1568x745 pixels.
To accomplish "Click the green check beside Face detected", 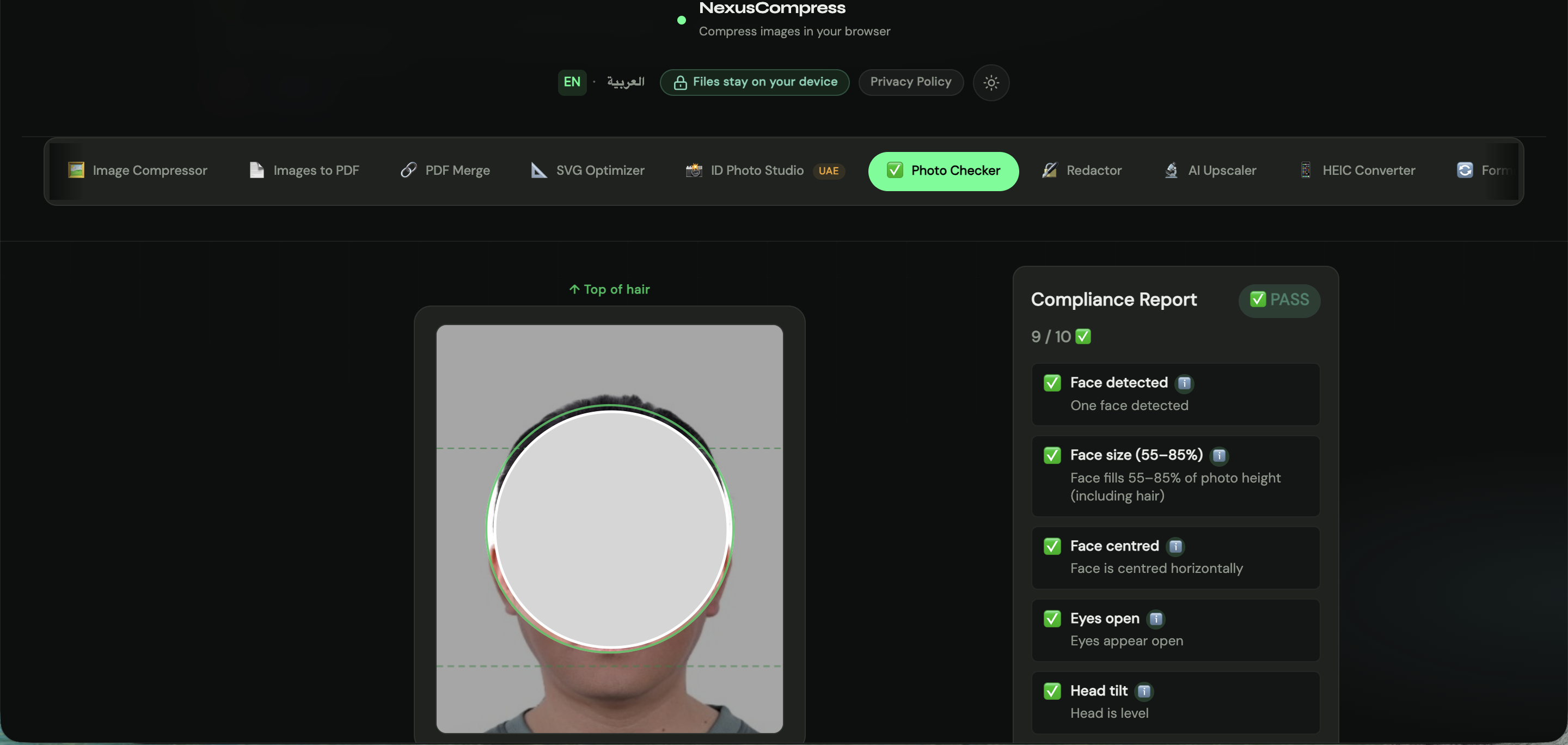I will click(1052, 383).
